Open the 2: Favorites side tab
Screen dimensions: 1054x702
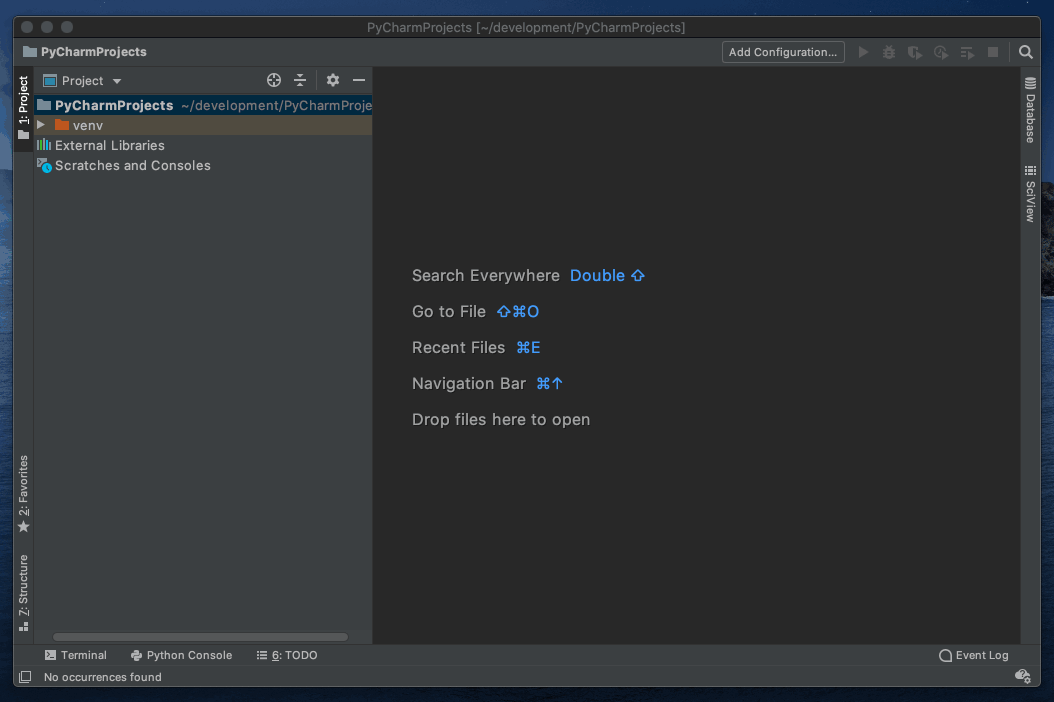click(24, 494)
